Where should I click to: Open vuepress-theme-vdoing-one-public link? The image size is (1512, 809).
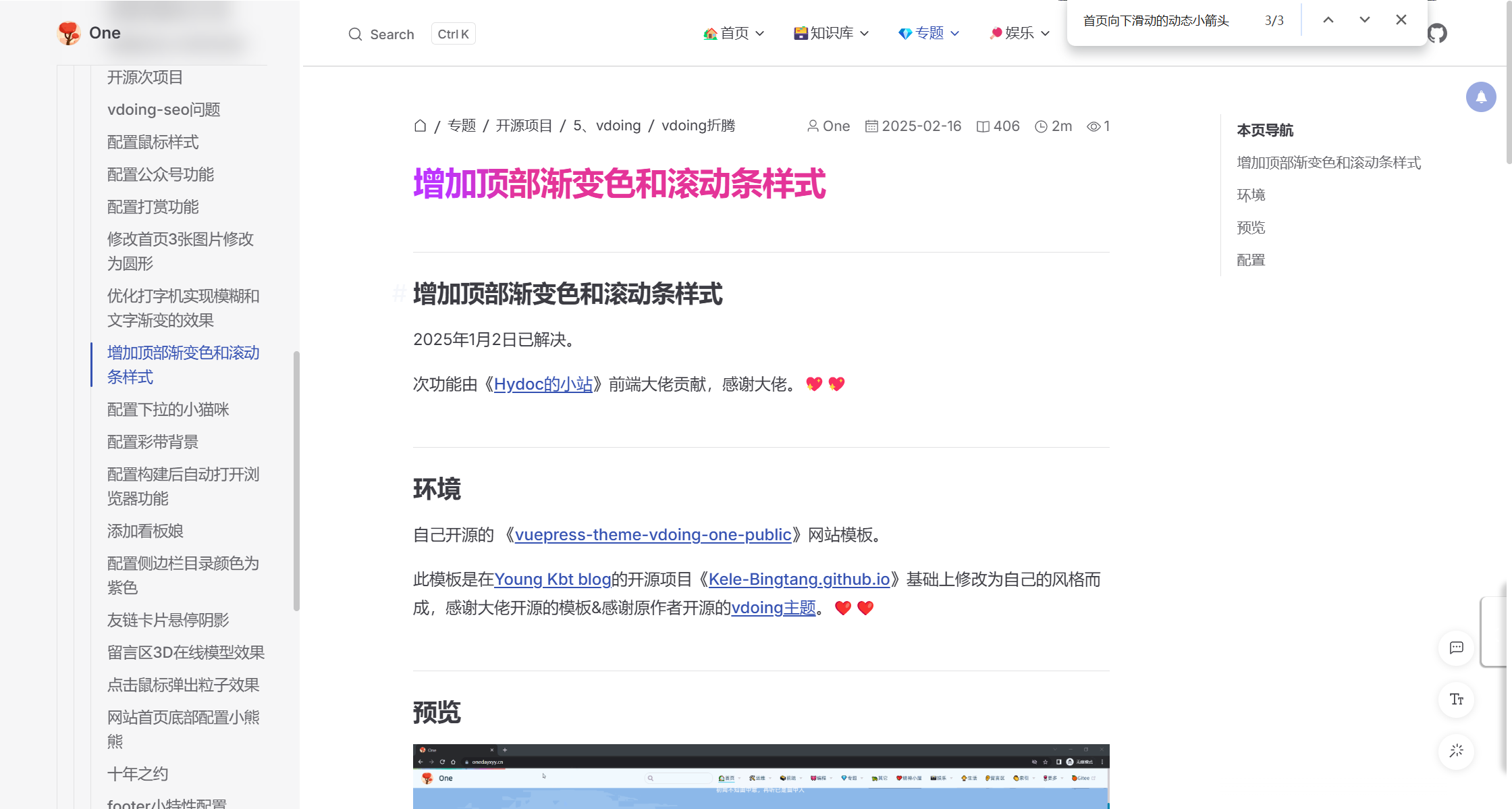pyautogui.click(x=653, y=535)
